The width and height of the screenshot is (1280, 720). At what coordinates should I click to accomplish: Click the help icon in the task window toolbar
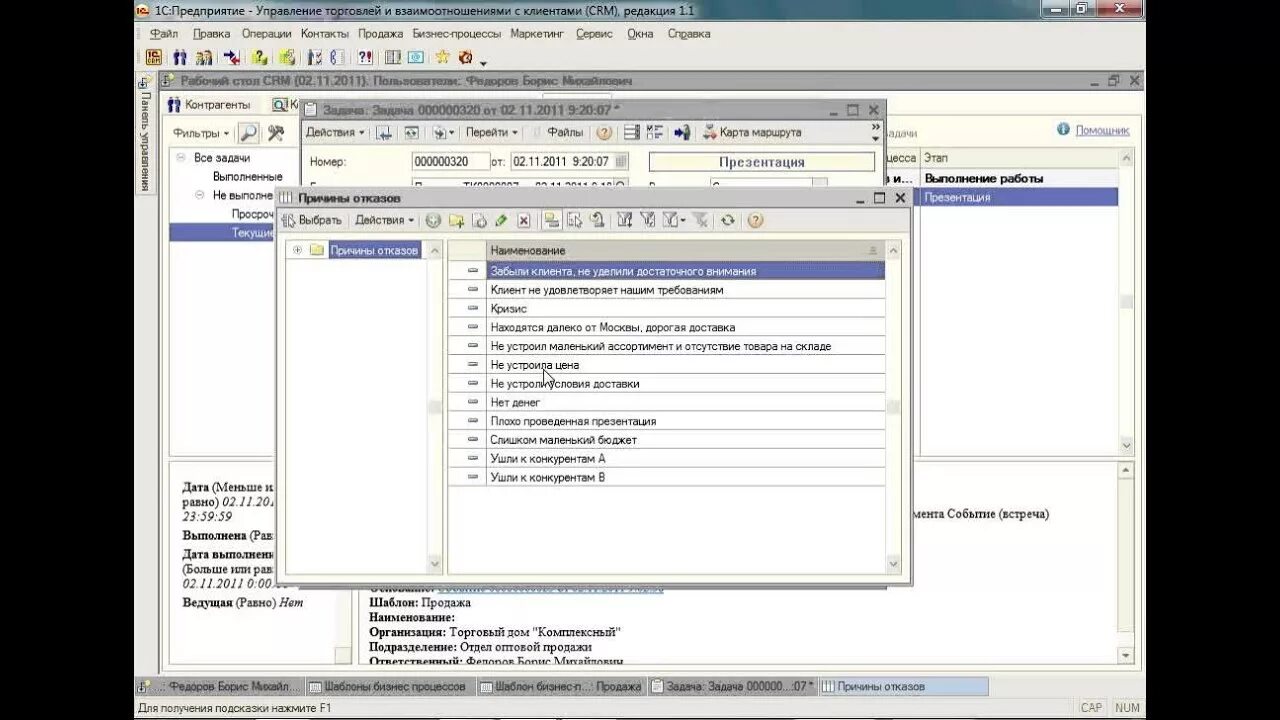point(604,132)
